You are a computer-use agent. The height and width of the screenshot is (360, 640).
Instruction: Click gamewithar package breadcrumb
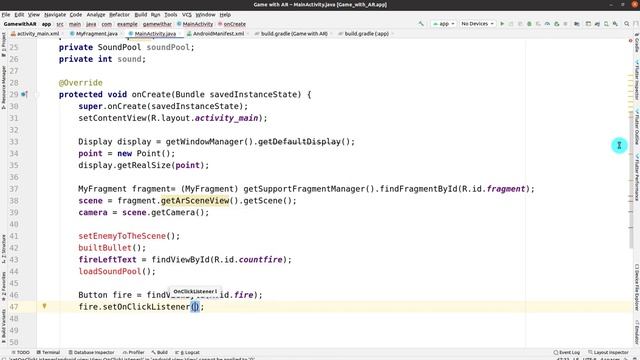point(157,24)
